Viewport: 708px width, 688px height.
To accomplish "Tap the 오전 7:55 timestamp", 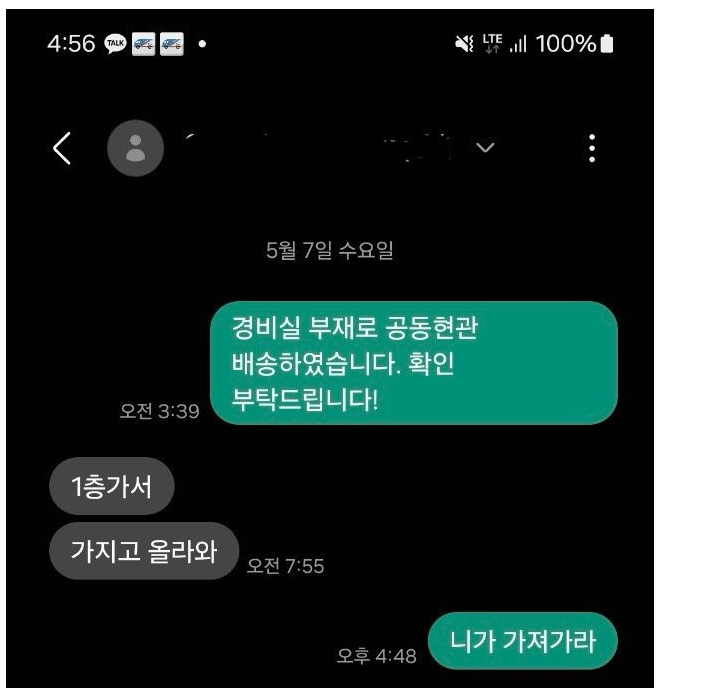I will 285,566.
